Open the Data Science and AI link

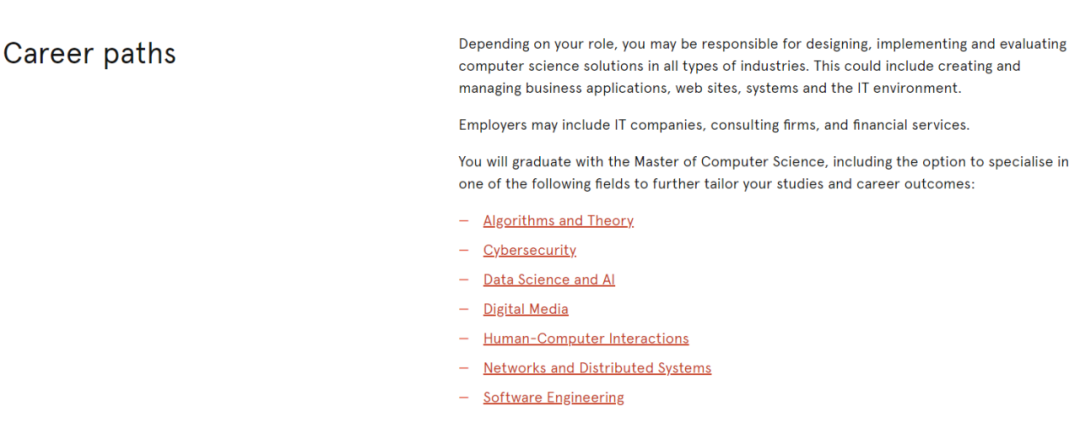pyautogui.click(x=549, y=280)
